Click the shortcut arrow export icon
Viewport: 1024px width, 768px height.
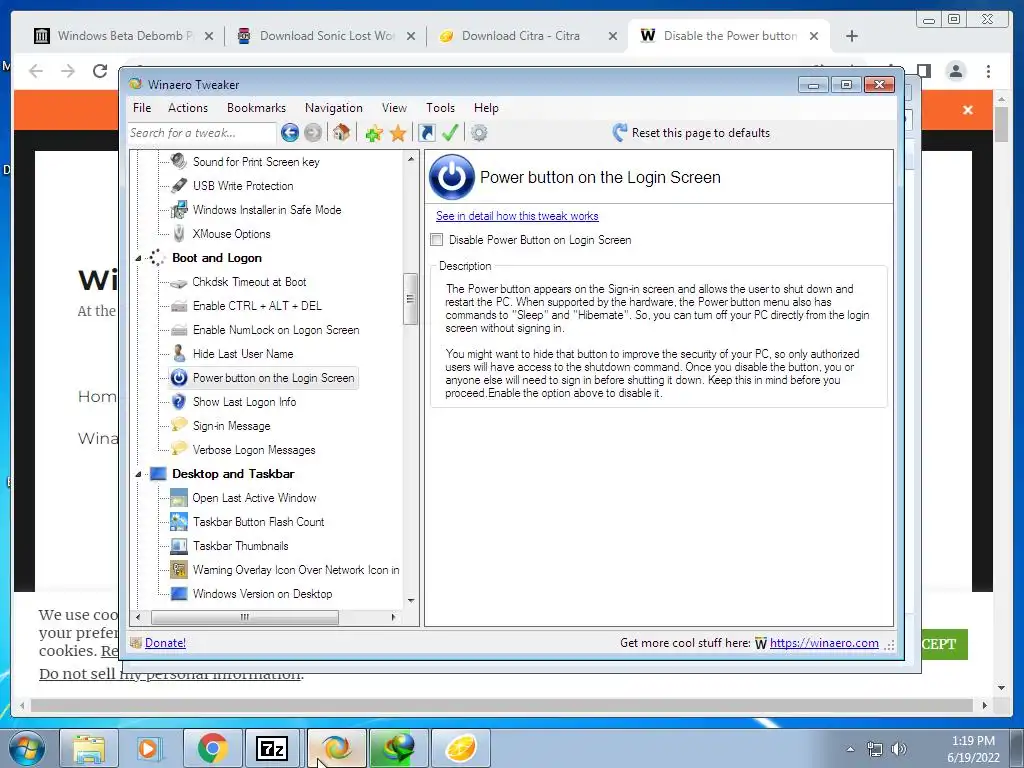pyautogui.click(x=426, y=133)
